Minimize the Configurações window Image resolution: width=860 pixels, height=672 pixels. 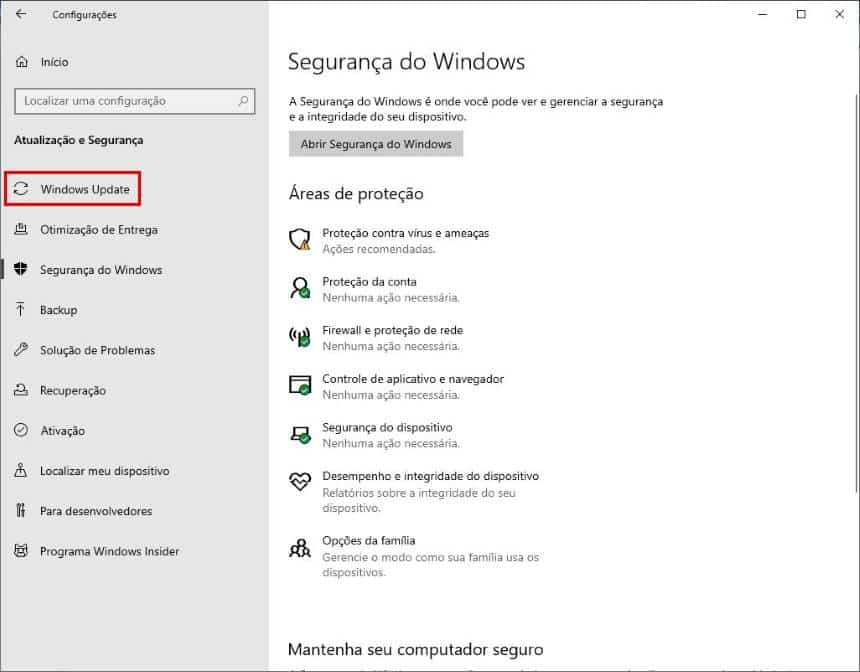[762, 14]
